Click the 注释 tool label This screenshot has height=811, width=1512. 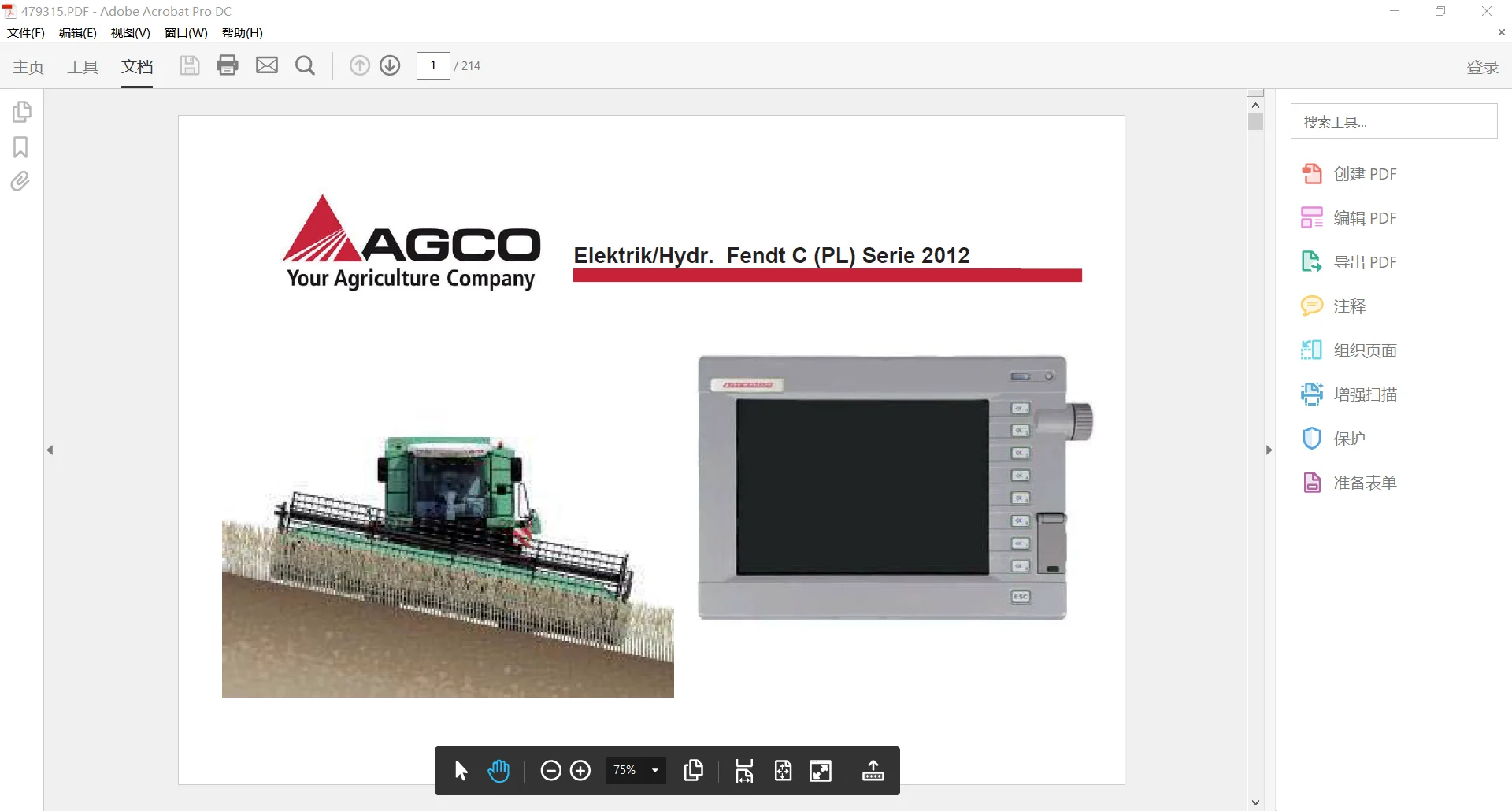(1350, 306)
